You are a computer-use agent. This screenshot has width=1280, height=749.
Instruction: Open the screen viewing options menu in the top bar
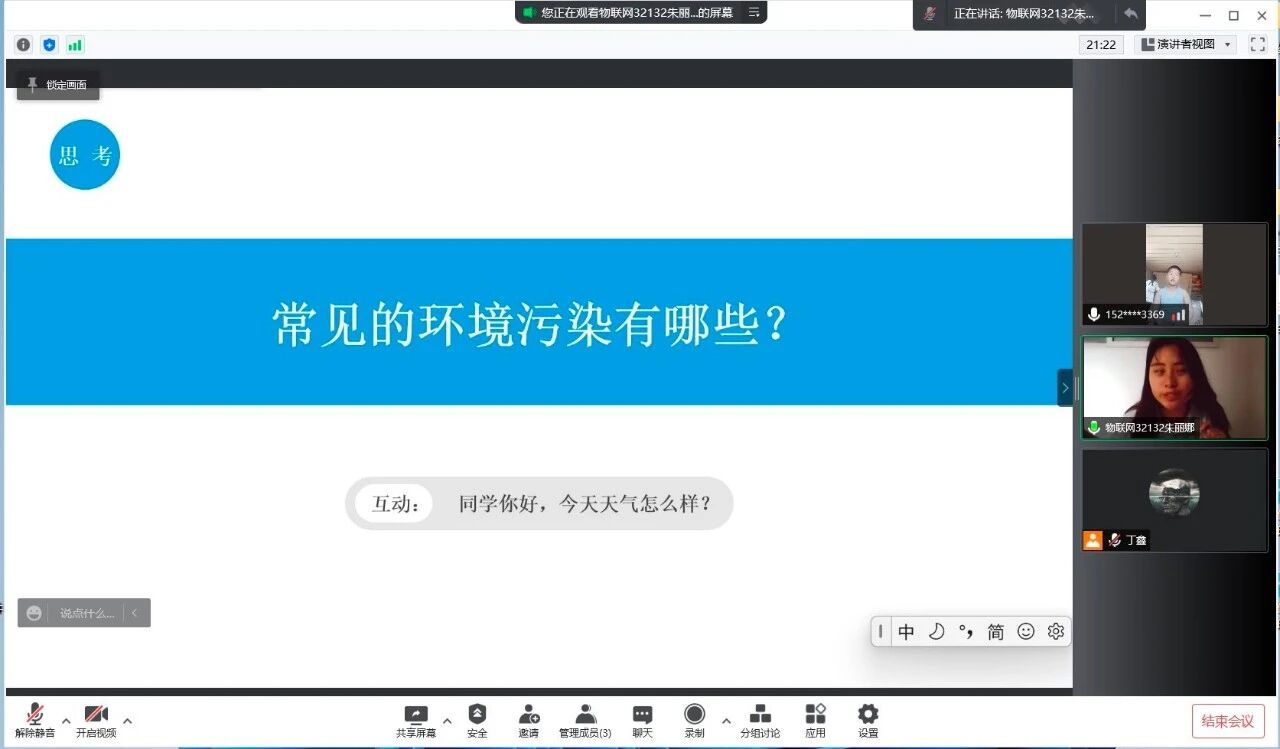754,13
